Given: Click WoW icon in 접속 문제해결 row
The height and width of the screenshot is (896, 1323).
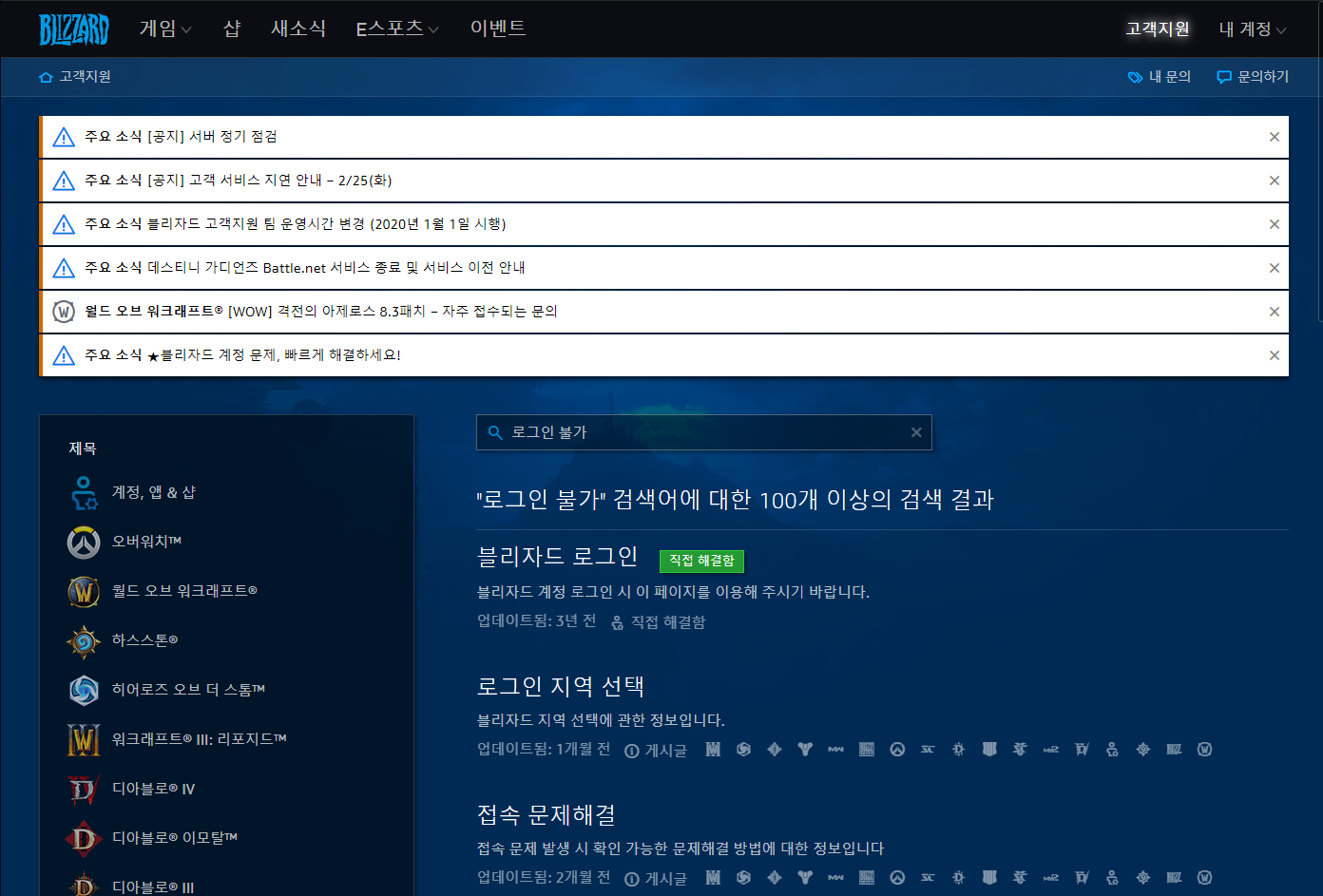Looking at the screenshot, I should click(x=1204, y=878).
